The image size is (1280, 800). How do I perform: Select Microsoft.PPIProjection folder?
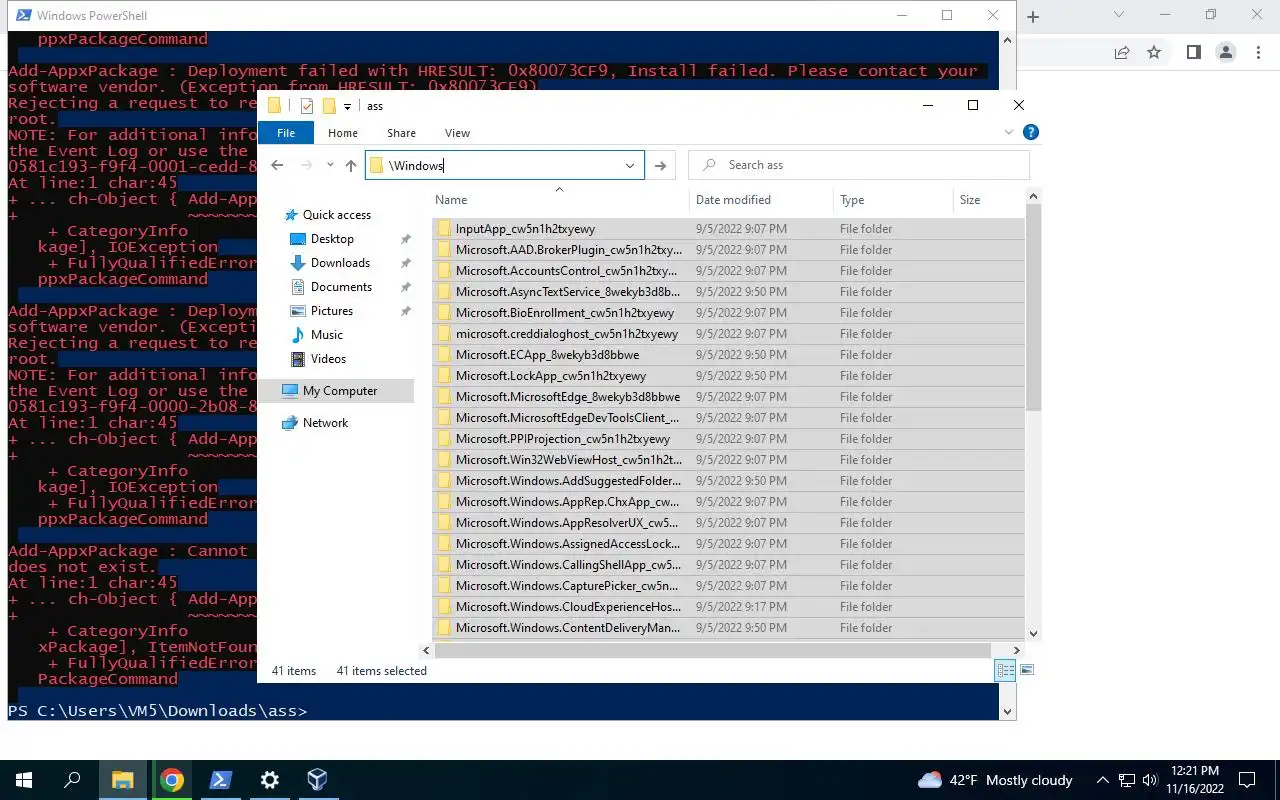click(x=728, y=439)
